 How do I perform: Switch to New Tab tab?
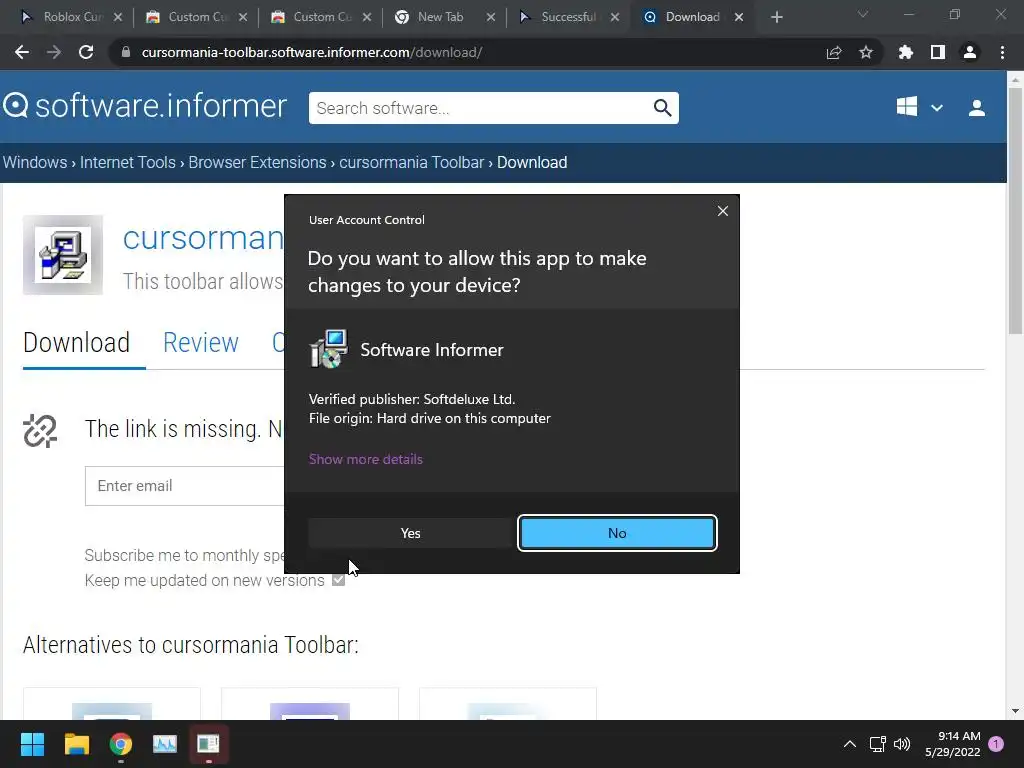pyautogui.click(x=440, y=17)
